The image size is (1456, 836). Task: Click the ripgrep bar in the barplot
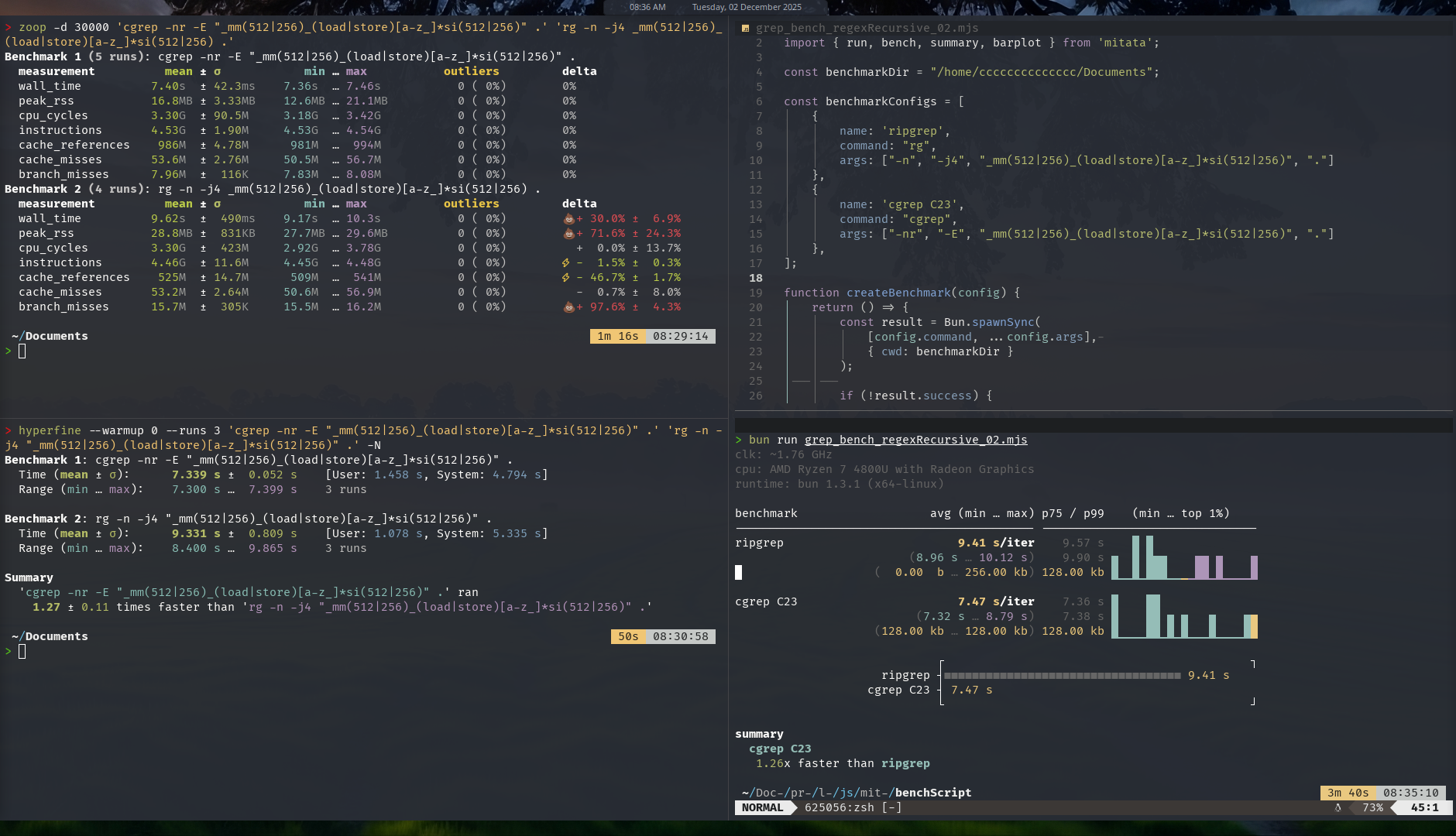1062,676
